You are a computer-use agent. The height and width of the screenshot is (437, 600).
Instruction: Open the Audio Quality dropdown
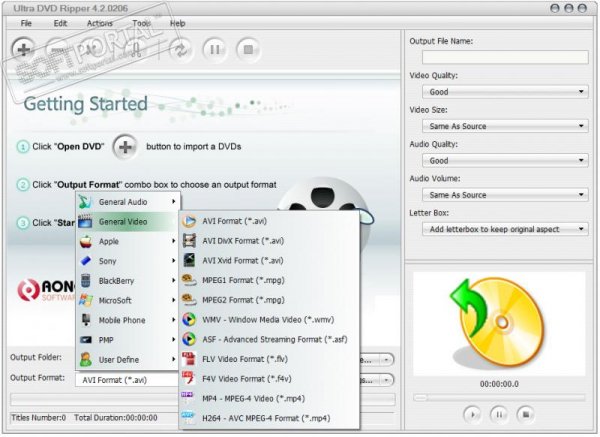505,160
